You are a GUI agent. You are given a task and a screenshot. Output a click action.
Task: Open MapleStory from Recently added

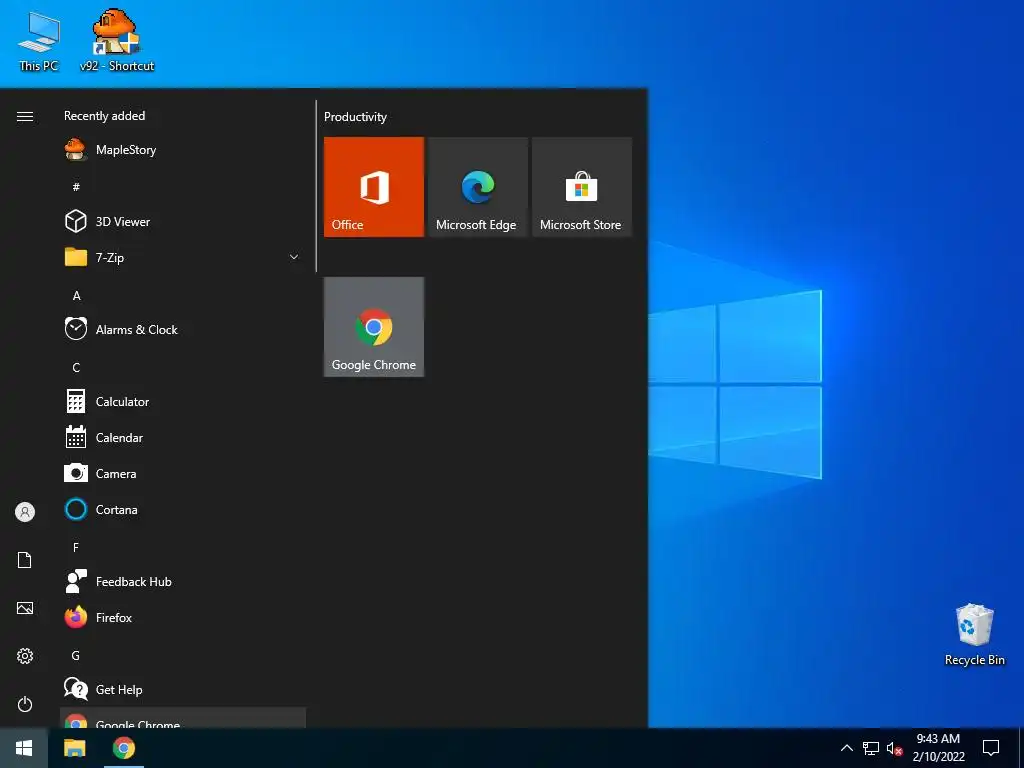coord(183,150)
